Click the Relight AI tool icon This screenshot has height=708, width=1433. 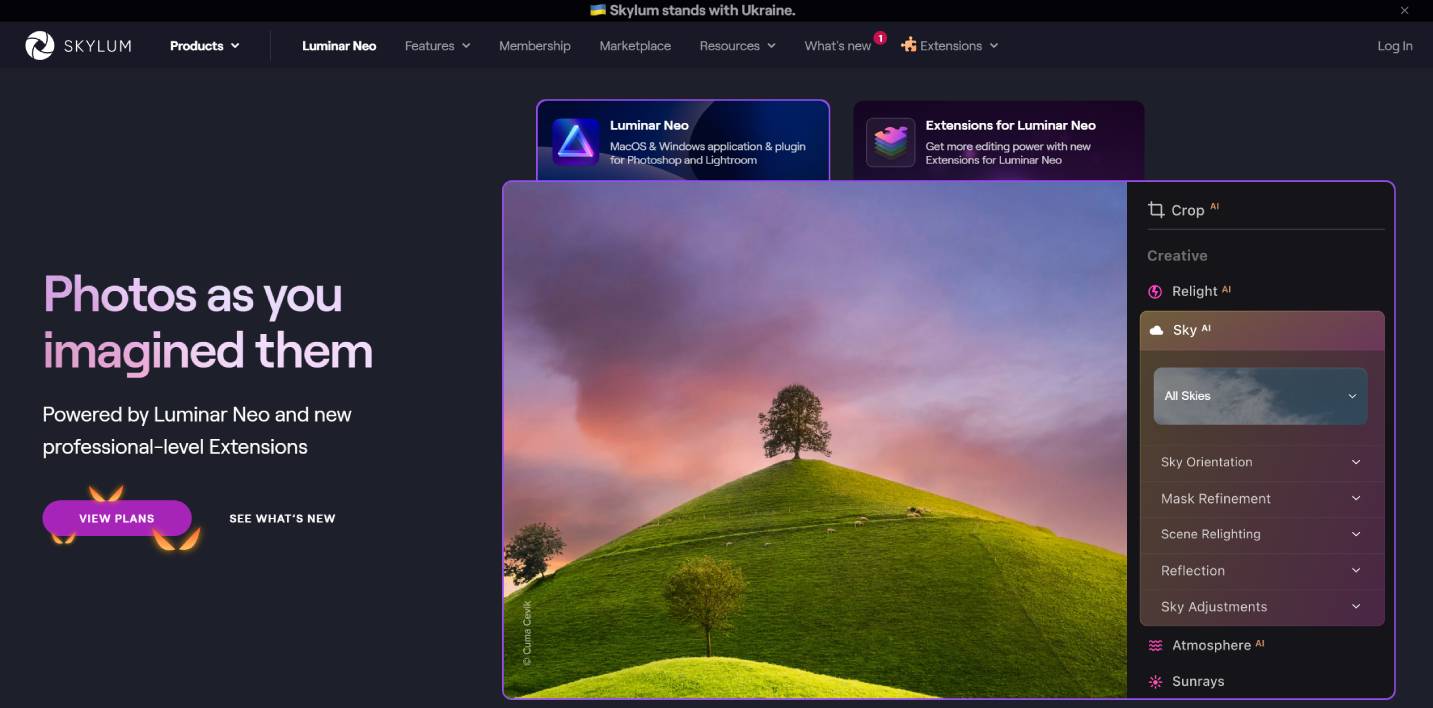(x=1155, y=292)
